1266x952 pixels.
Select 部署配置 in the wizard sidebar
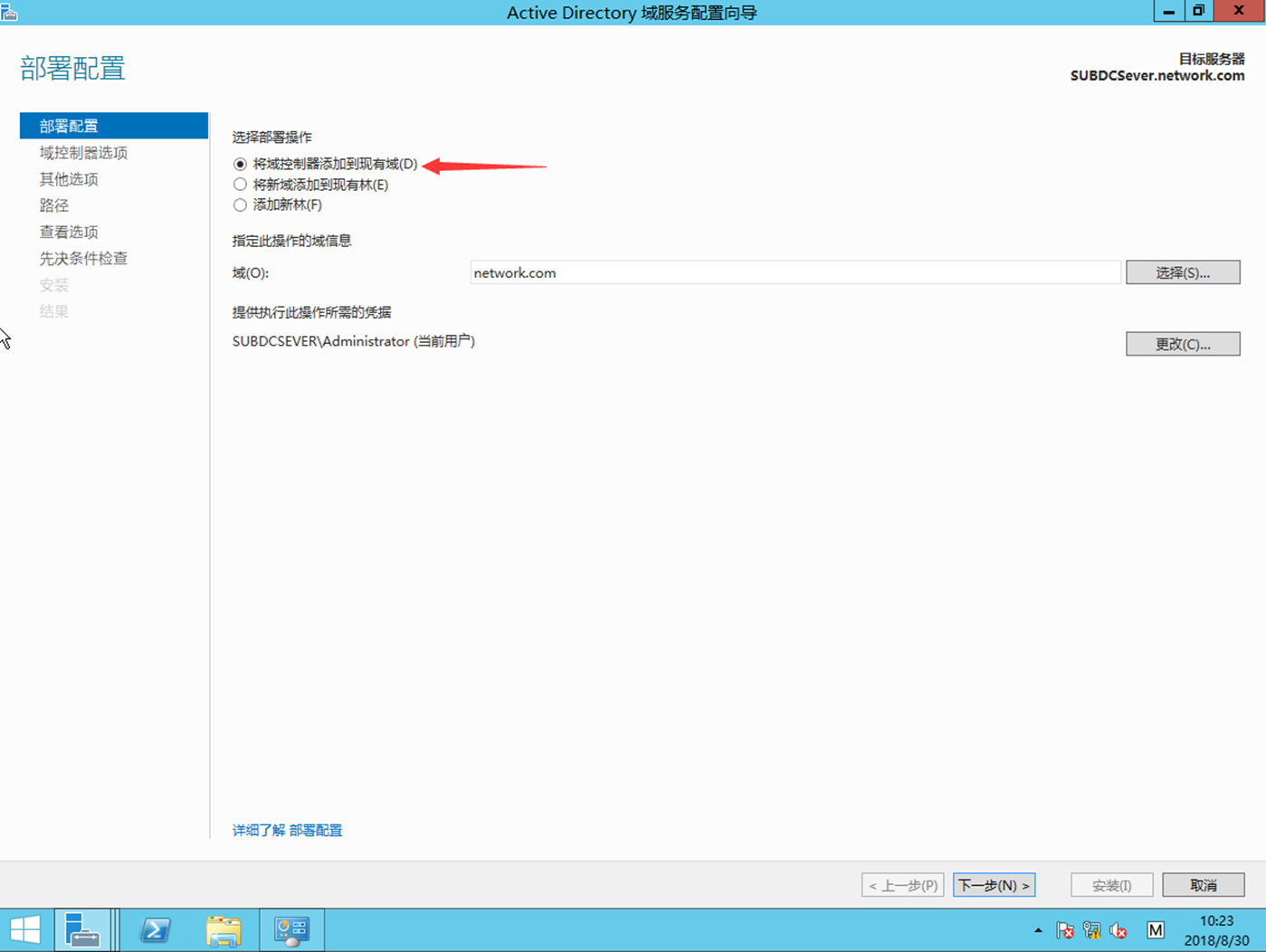click(114, 126)
